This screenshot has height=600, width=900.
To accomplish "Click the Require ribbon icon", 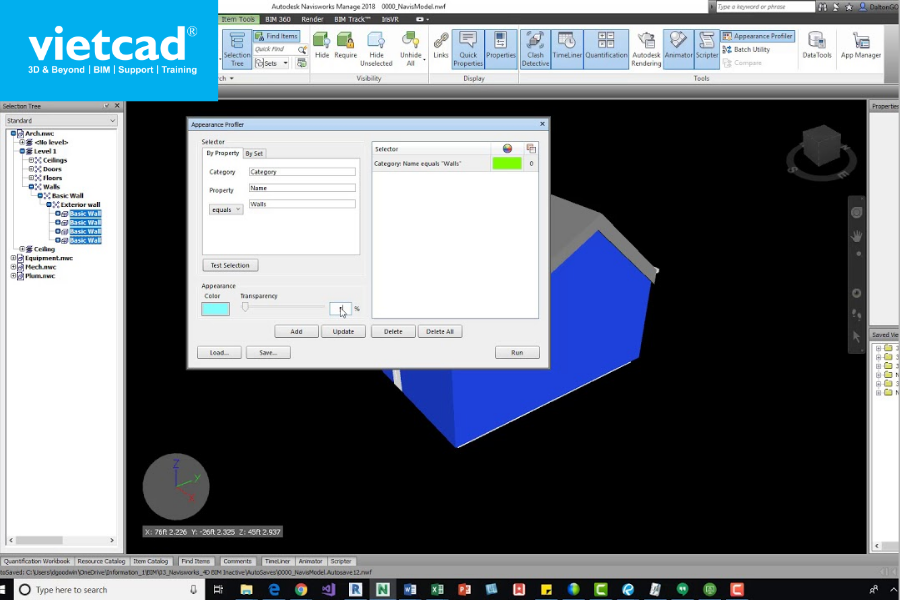I will pyautogui.click(x=345, y=45).
